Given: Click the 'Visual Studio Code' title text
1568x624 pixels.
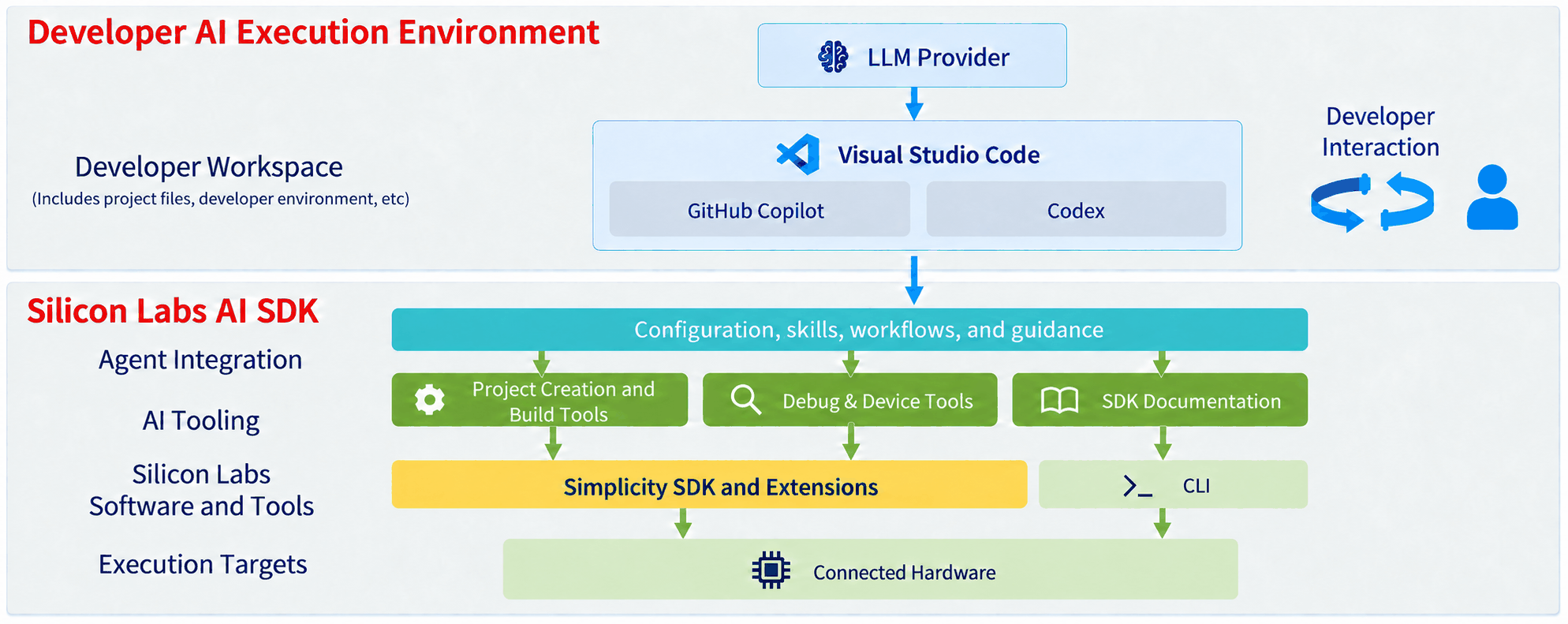Looking at the screenshot, I should point(939,155).
